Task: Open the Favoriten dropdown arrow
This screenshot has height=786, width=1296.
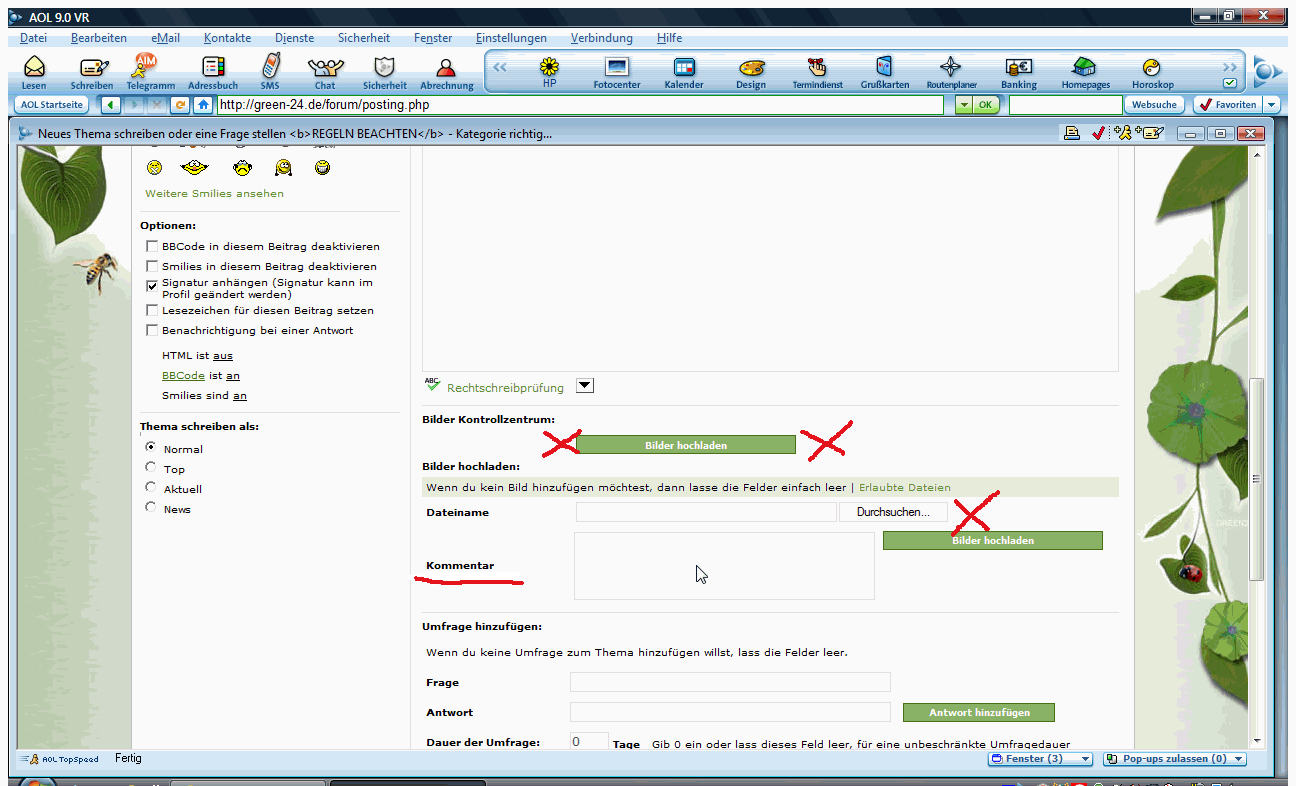Action: click(1271, 105)
